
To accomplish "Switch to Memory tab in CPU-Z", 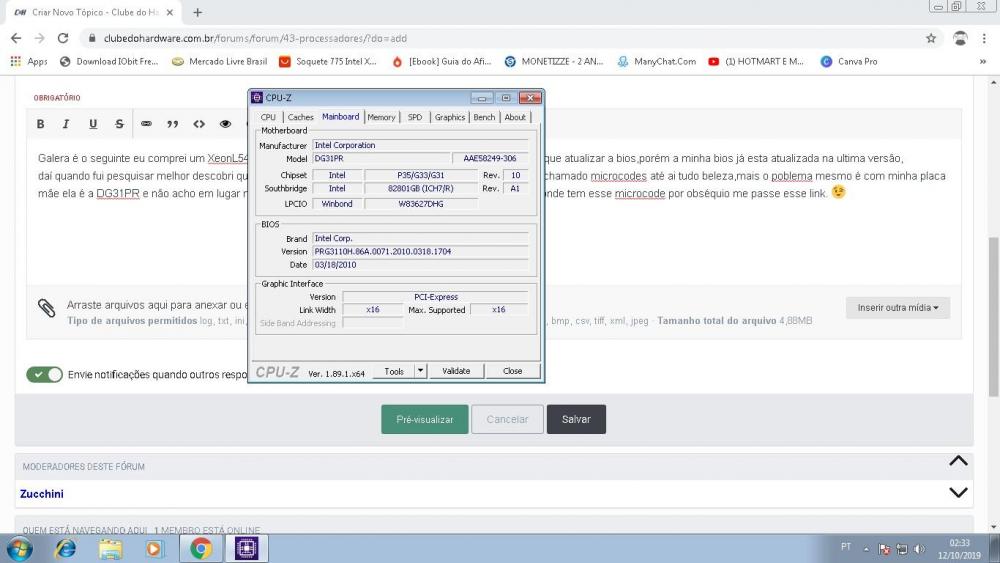I will (381, 117).
